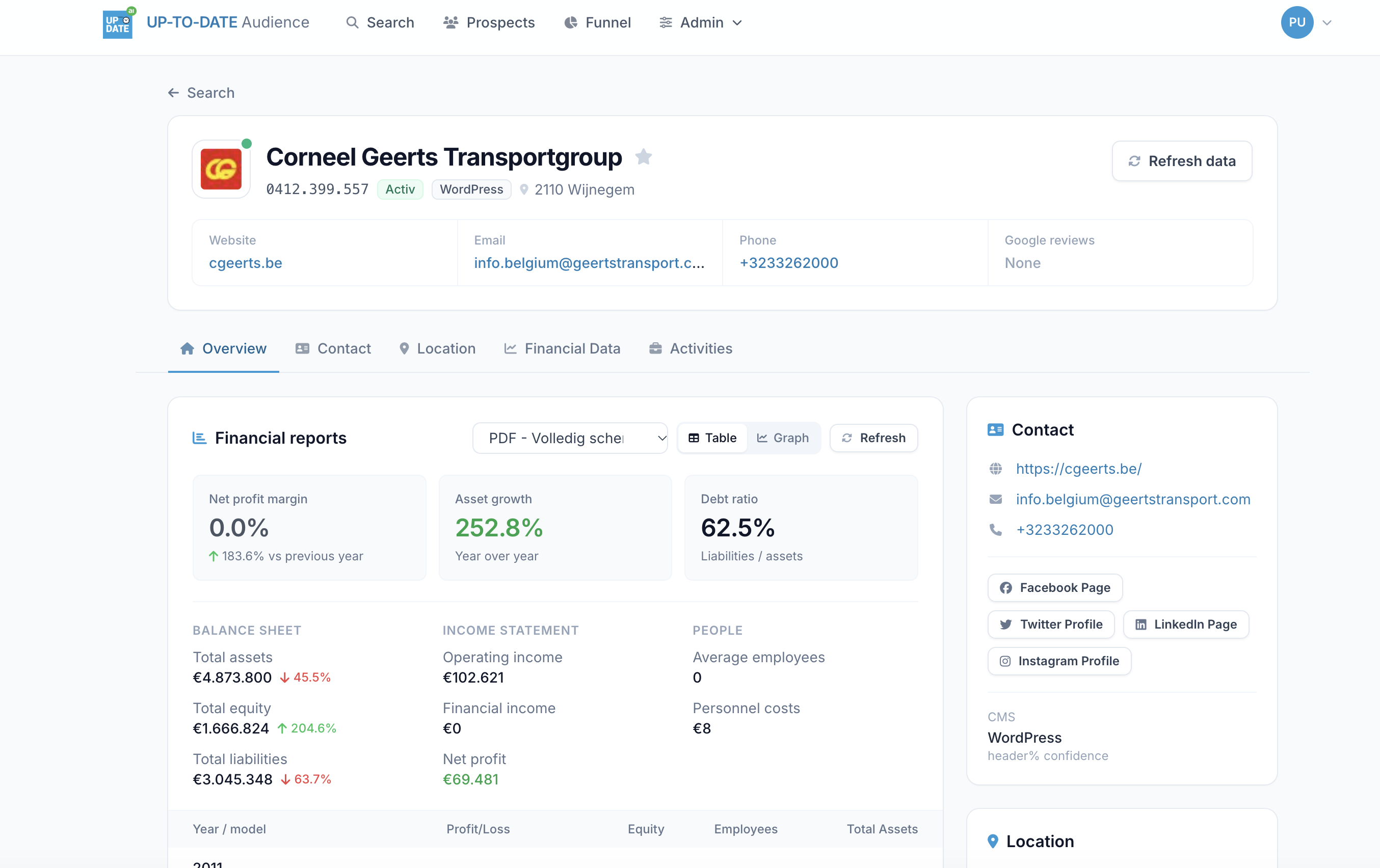This screenshot has height=868, width=1380.
Task: Open https://cgeerts.be/ in the Contact card
Action: (1078, 469)
